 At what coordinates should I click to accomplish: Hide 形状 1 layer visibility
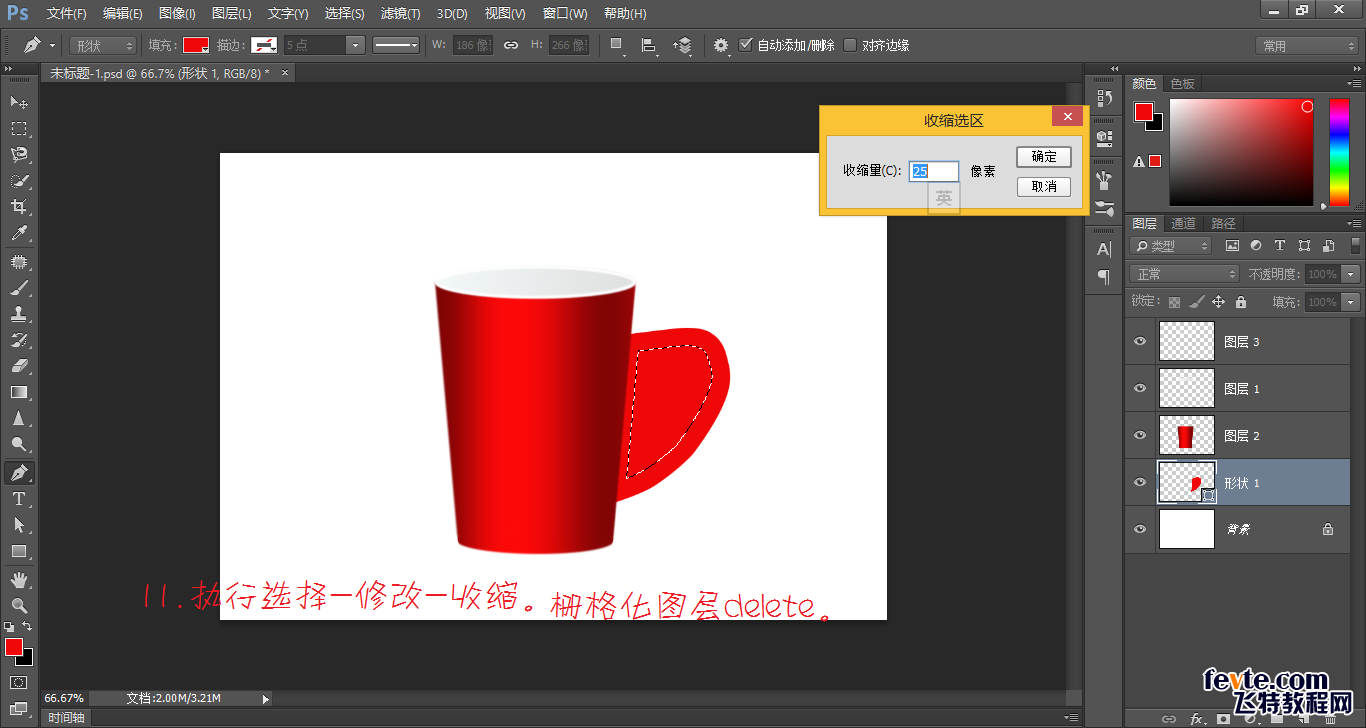(x=1140, y=483)
